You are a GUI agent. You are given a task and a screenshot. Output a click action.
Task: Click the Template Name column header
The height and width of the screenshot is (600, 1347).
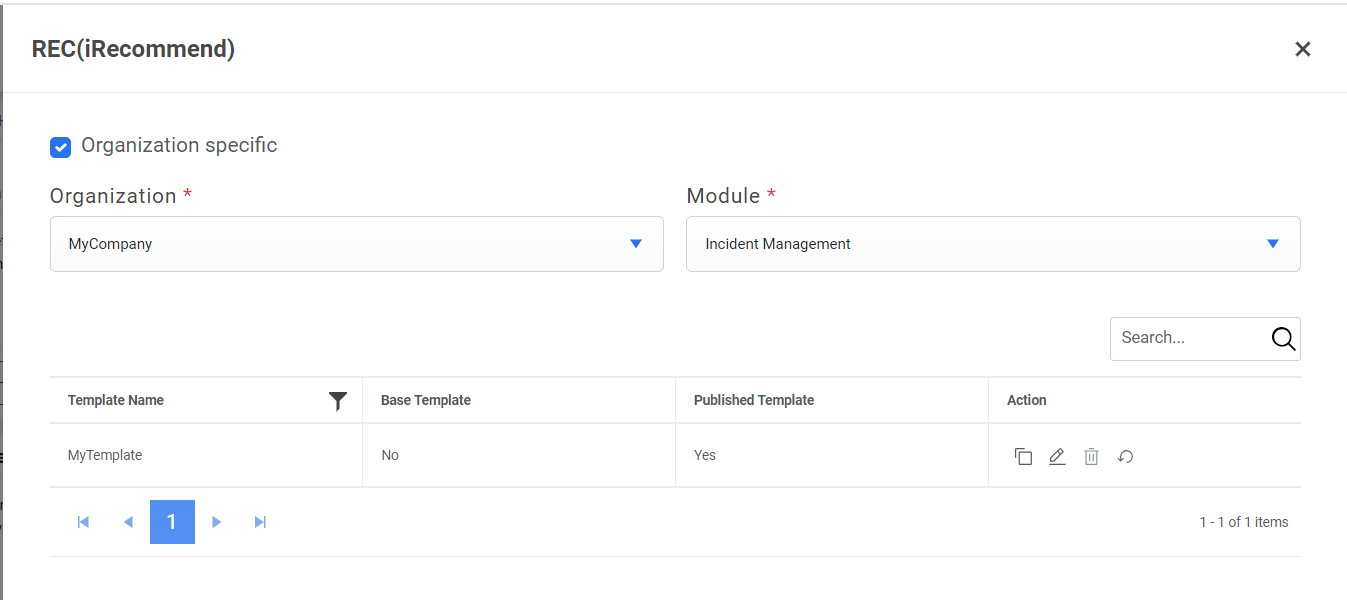pos(116,400)
